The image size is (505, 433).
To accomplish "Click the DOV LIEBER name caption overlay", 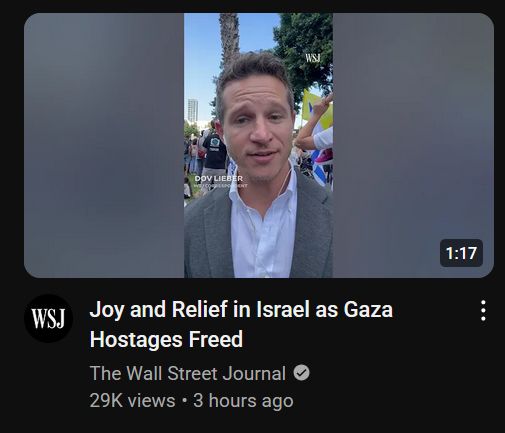I will pyautogui.click(x=219, y=179).
